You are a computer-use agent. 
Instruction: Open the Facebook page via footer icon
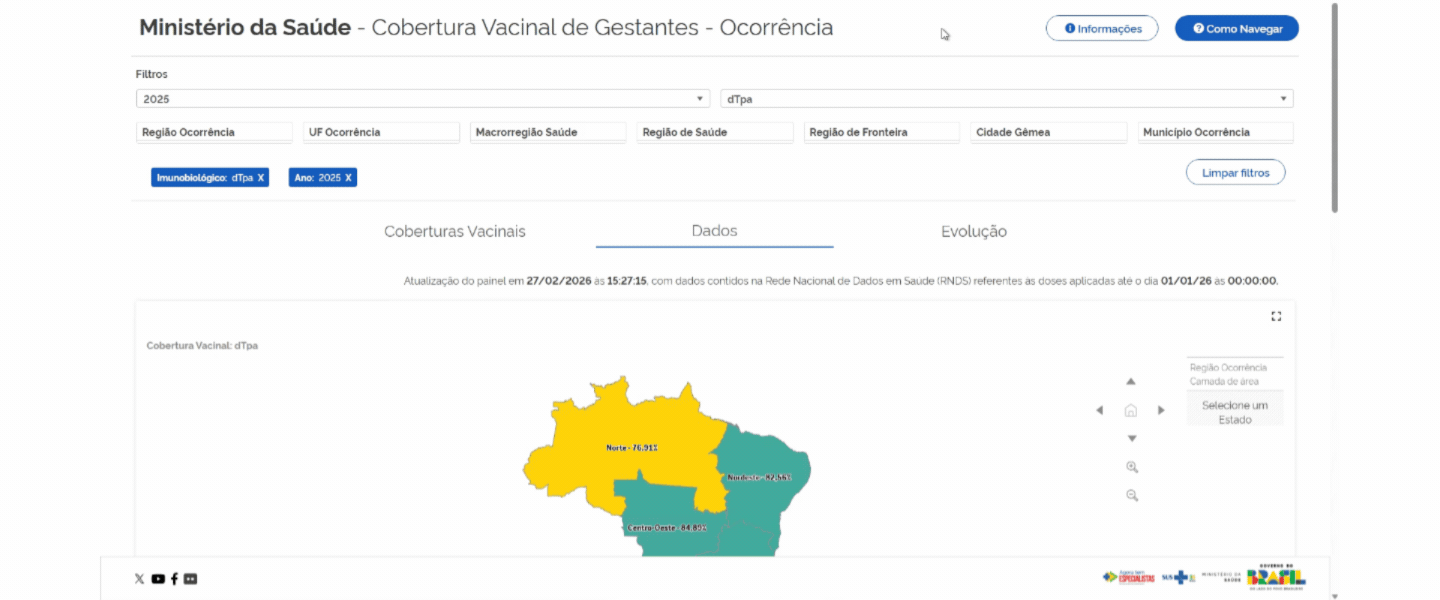click(x=174, y=578)
